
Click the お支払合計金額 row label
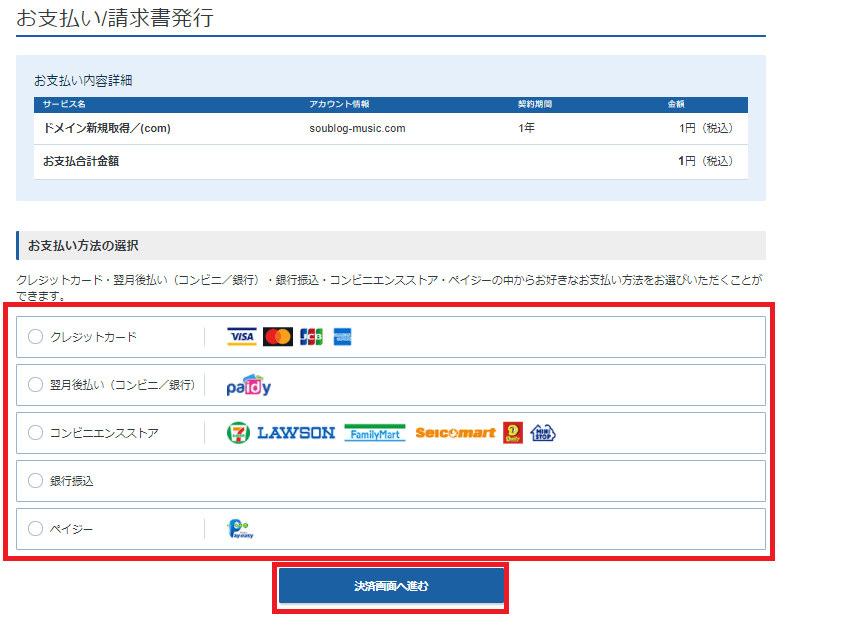click(x=81, y=161)
